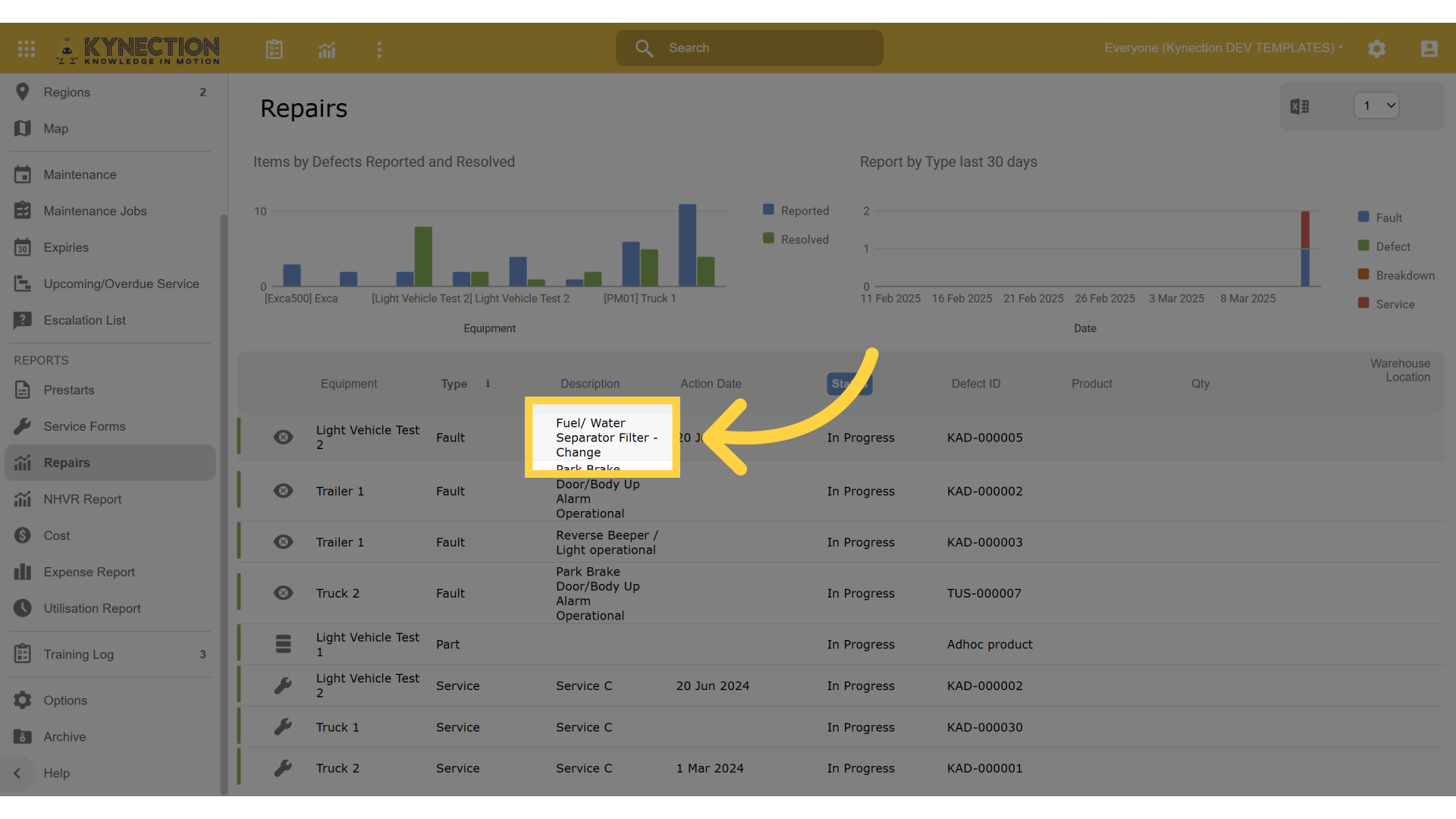Open NHVR Report
Screen dimensions: 1456x819
[110, 500]
